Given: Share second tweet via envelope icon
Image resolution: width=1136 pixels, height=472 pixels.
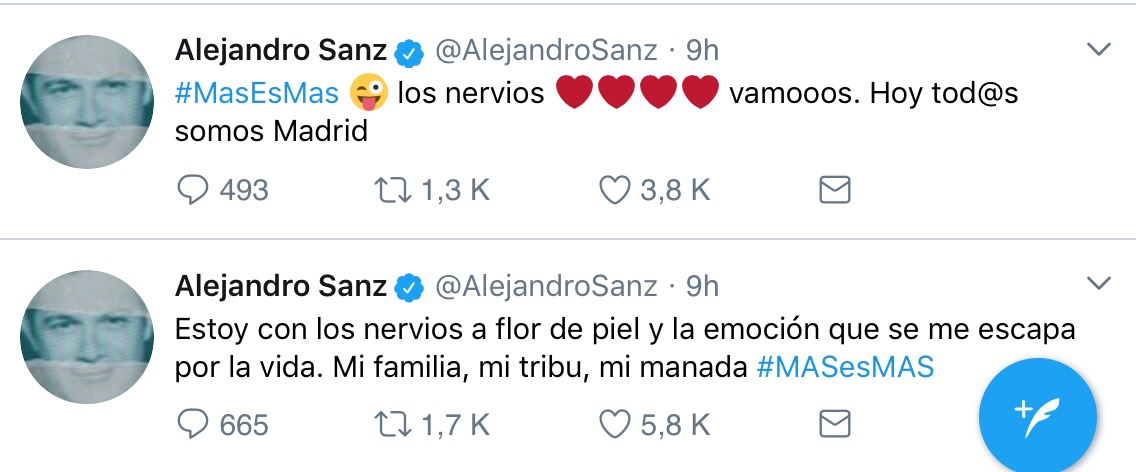Looking at the screenshot, I should click(834, 425).
